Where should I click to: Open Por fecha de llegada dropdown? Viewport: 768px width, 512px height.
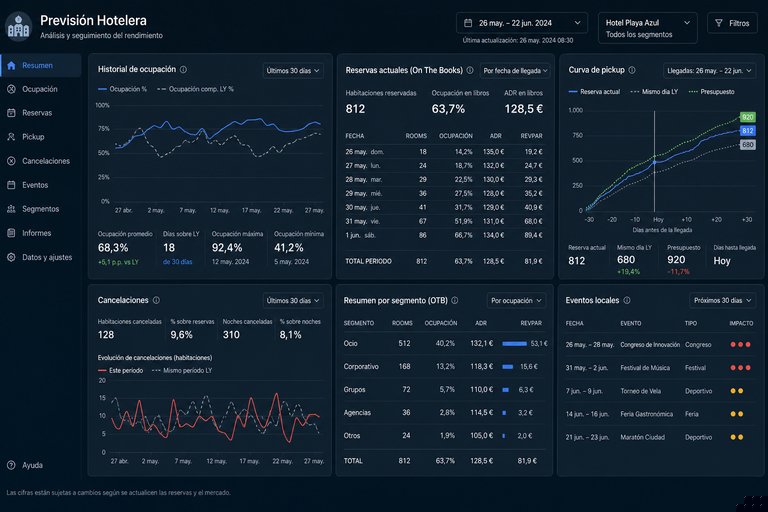click(x=515, y=71)
